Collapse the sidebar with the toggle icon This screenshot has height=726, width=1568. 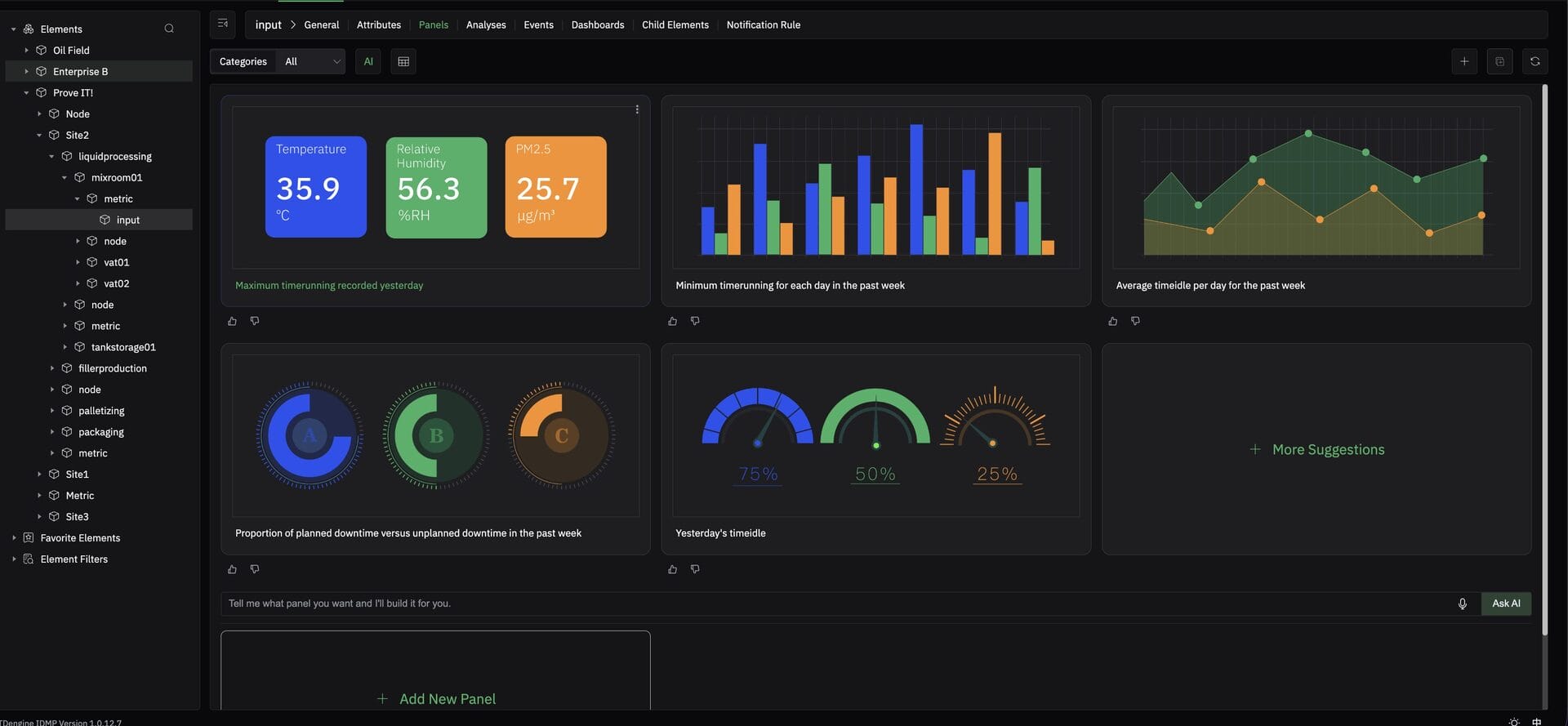point(223,24)
